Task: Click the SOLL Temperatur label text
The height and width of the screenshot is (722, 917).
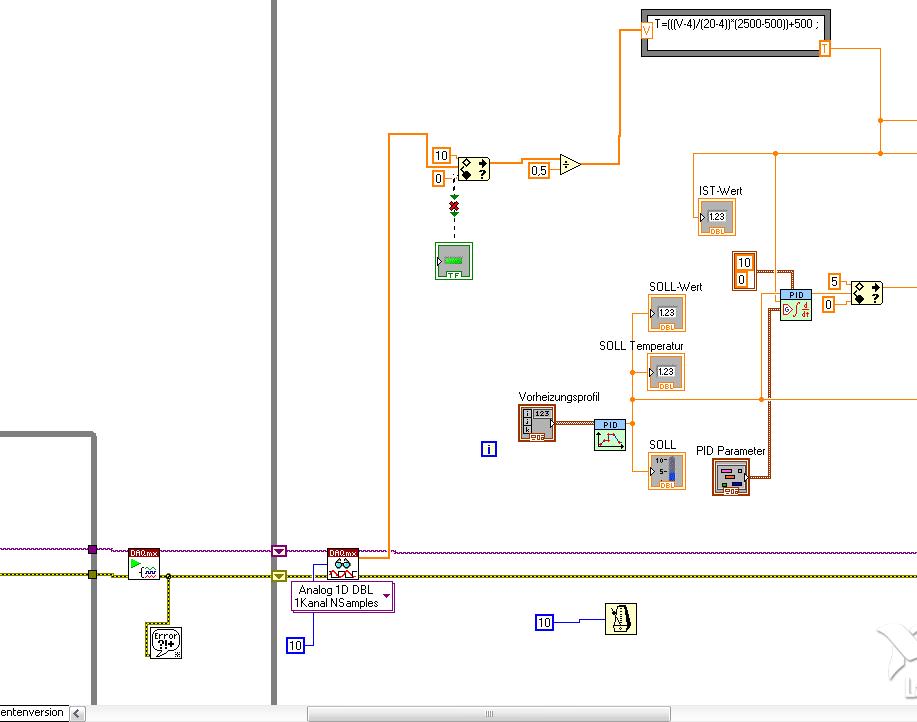Action: click(x=641, y=346)
